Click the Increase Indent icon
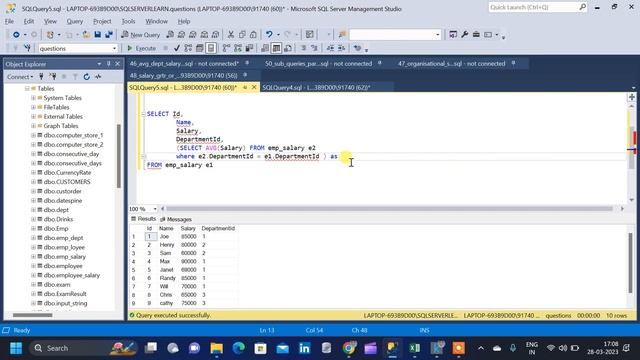640x360 pixels. pyautogui.click(x=342, y=48)
